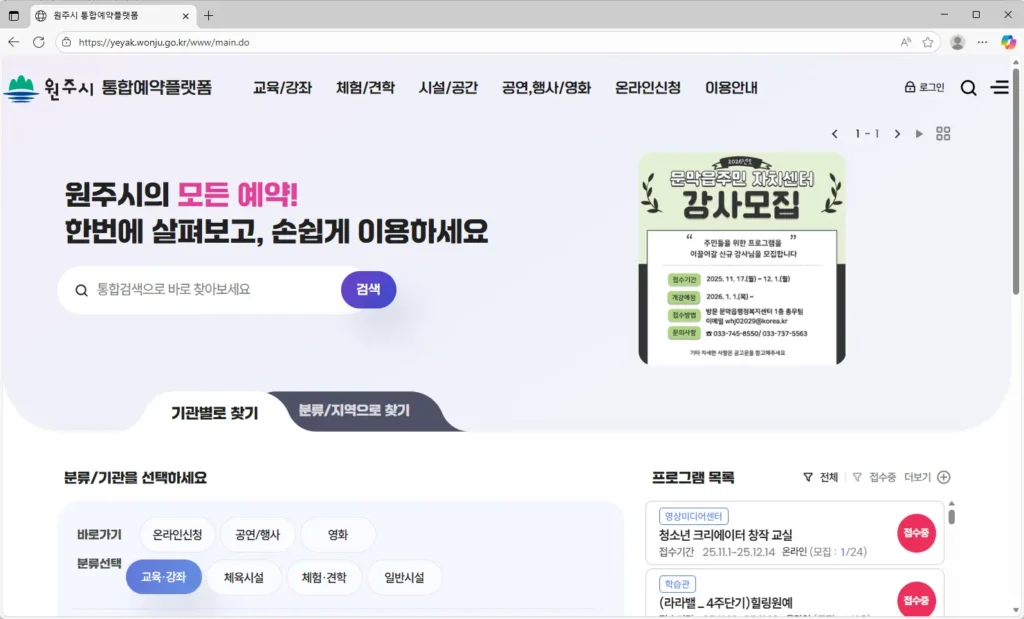
Task: Refresh the page using the reload icon
Action: tap(37, 42)
